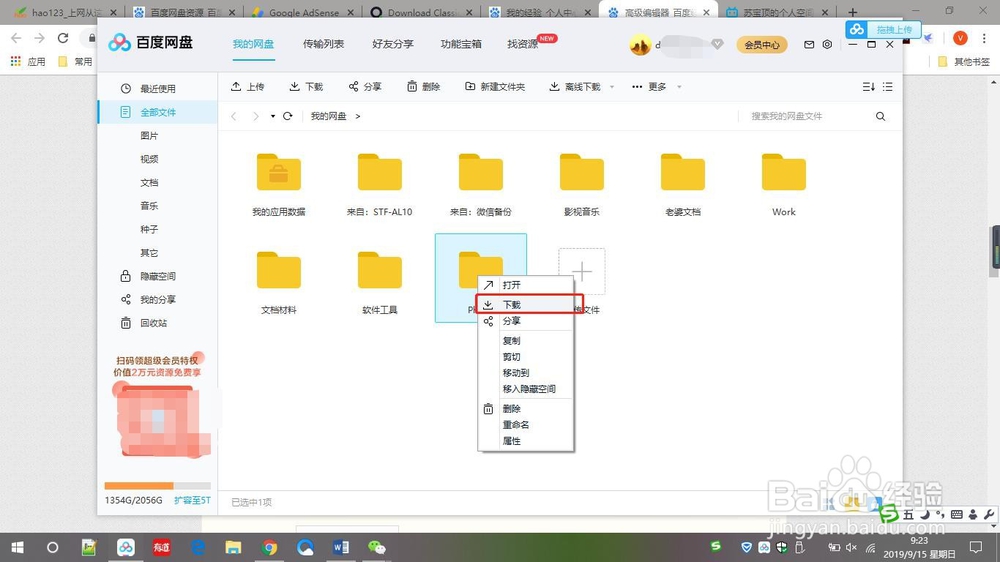Select the 老婆文档 folder

click(682, 185)
